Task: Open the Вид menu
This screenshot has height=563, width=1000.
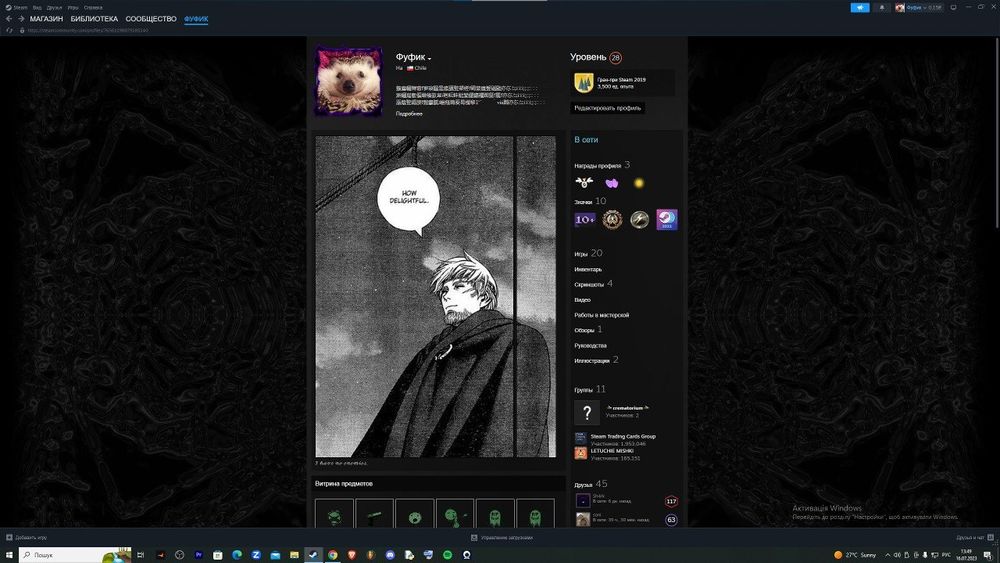Action: (x=37, y=8)
